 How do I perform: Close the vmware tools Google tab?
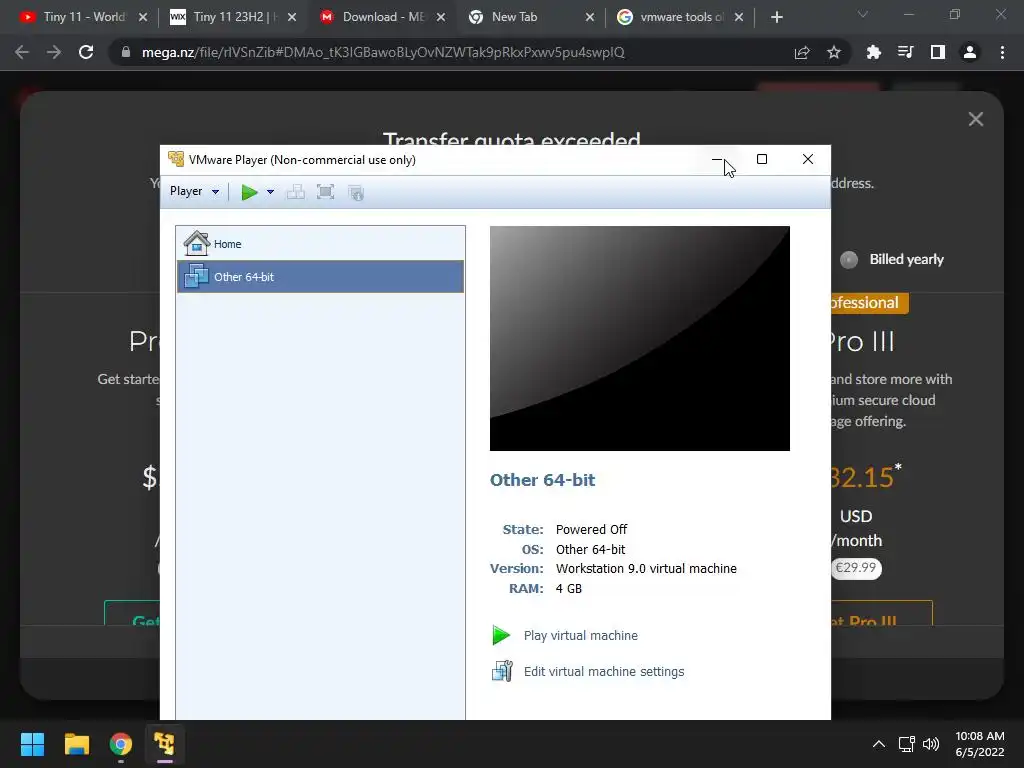739,17
